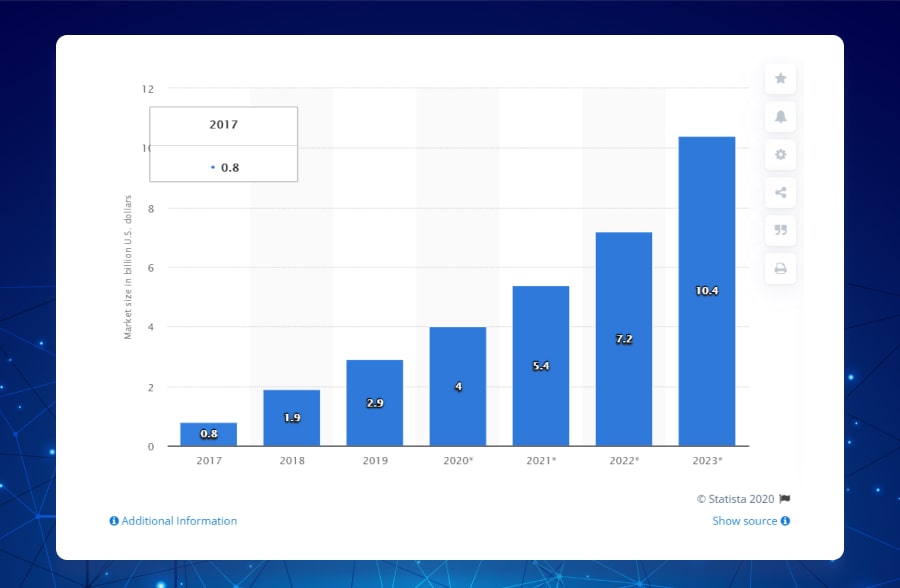
Task: Click the 2018 x-axis label
Action: (x=292, y=461)
